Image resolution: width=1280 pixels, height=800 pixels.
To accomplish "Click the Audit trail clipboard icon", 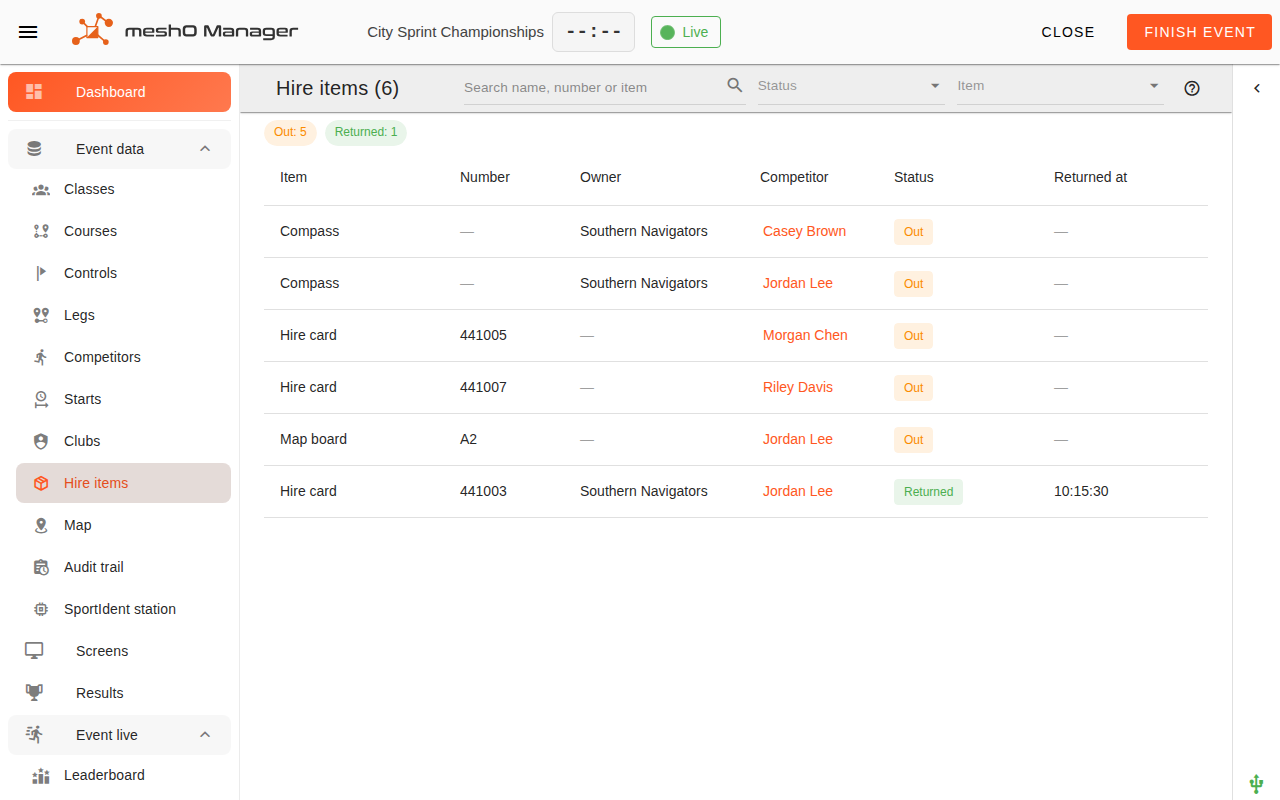I will (x=41, y=567).
